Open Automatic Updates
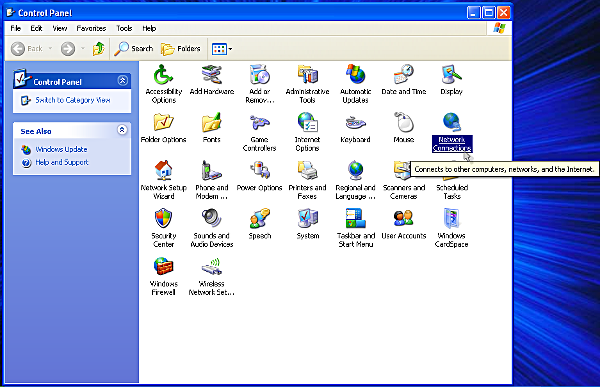The image size is (600, 387). 355,84
